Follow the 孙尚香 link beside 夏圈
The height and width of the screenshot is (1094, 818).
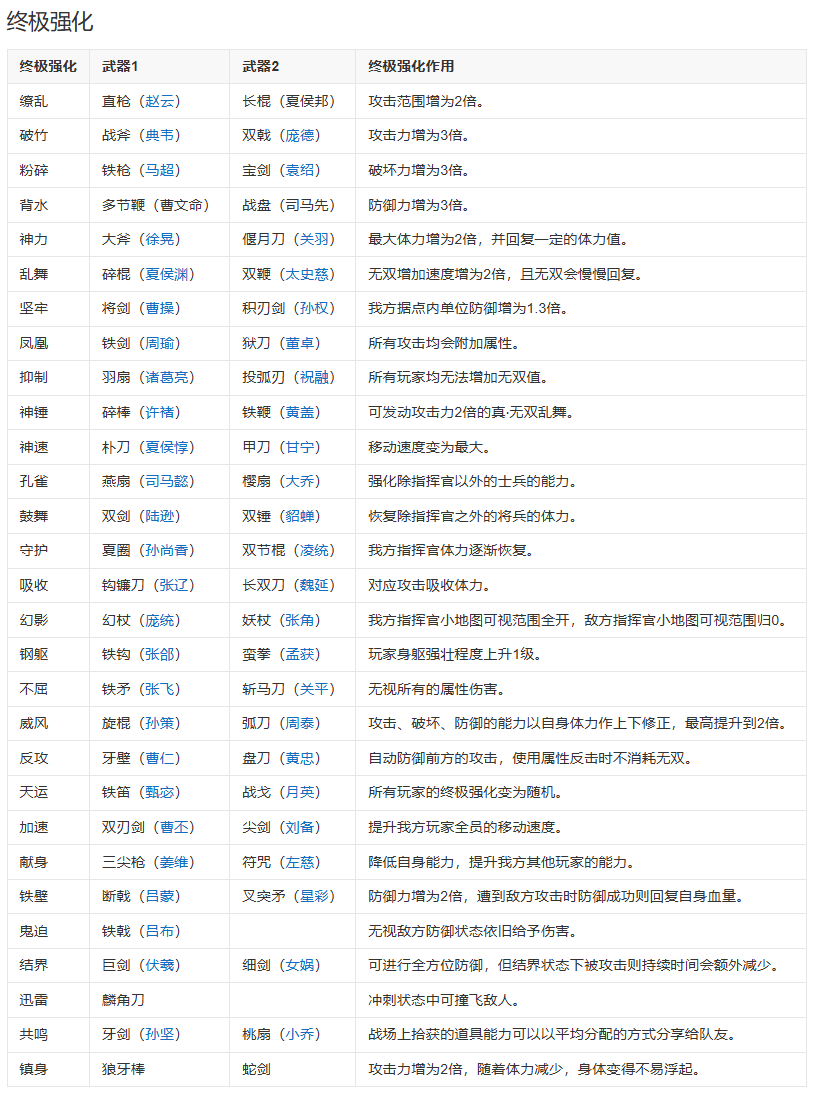click(167, 550)
